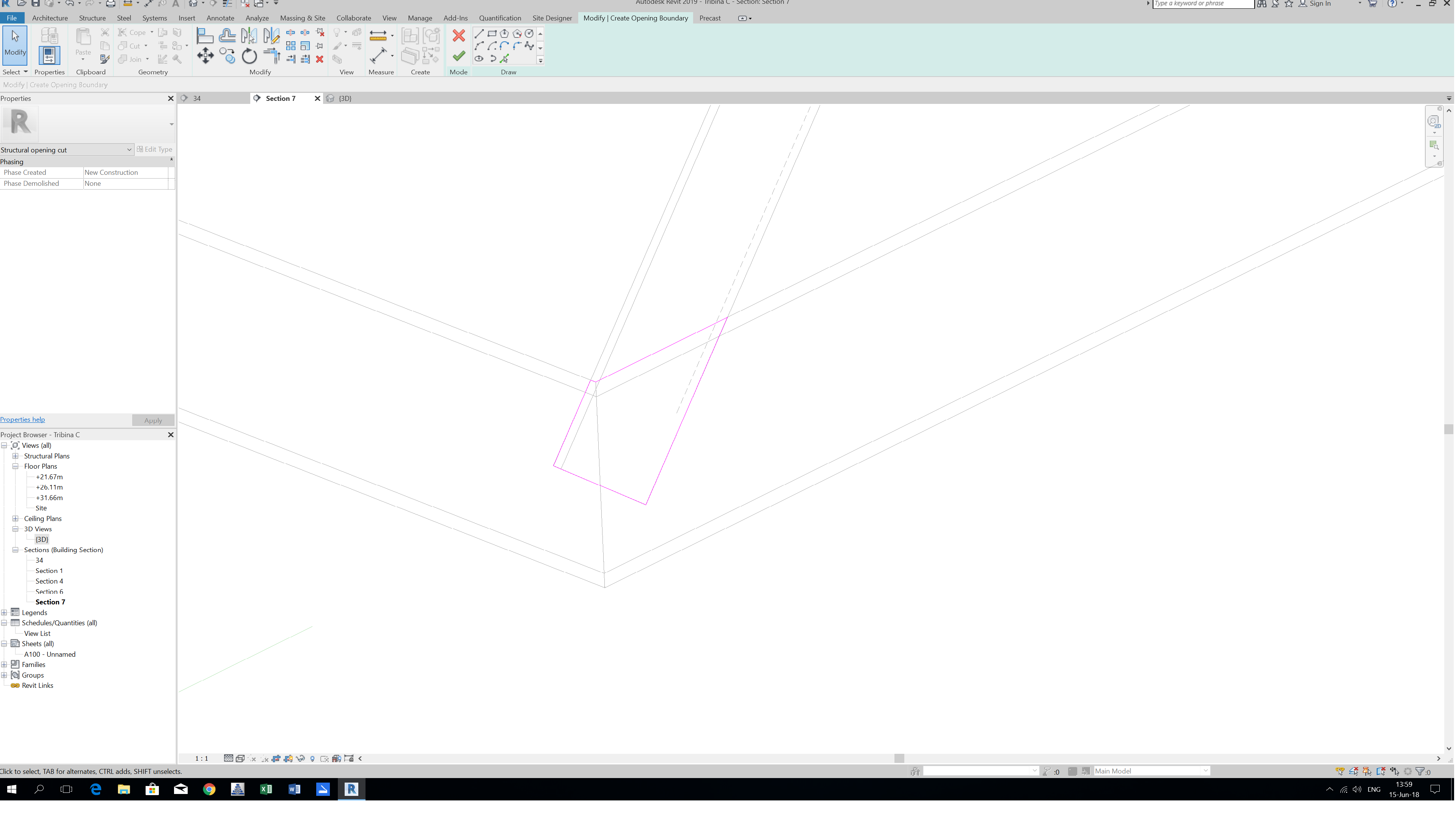This screenshot has width=1456, height=819.
Task: Open Temporary Hide/Isolate sunglasses icon
Action: (300, 759)
